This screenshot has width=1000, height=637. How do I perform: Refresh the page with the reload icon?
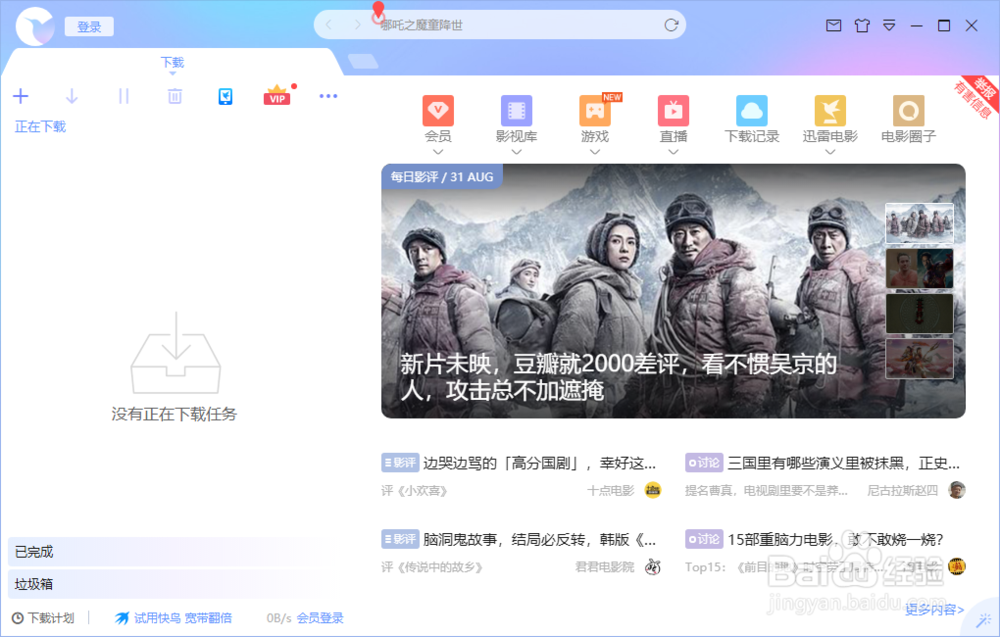[671, 25]
